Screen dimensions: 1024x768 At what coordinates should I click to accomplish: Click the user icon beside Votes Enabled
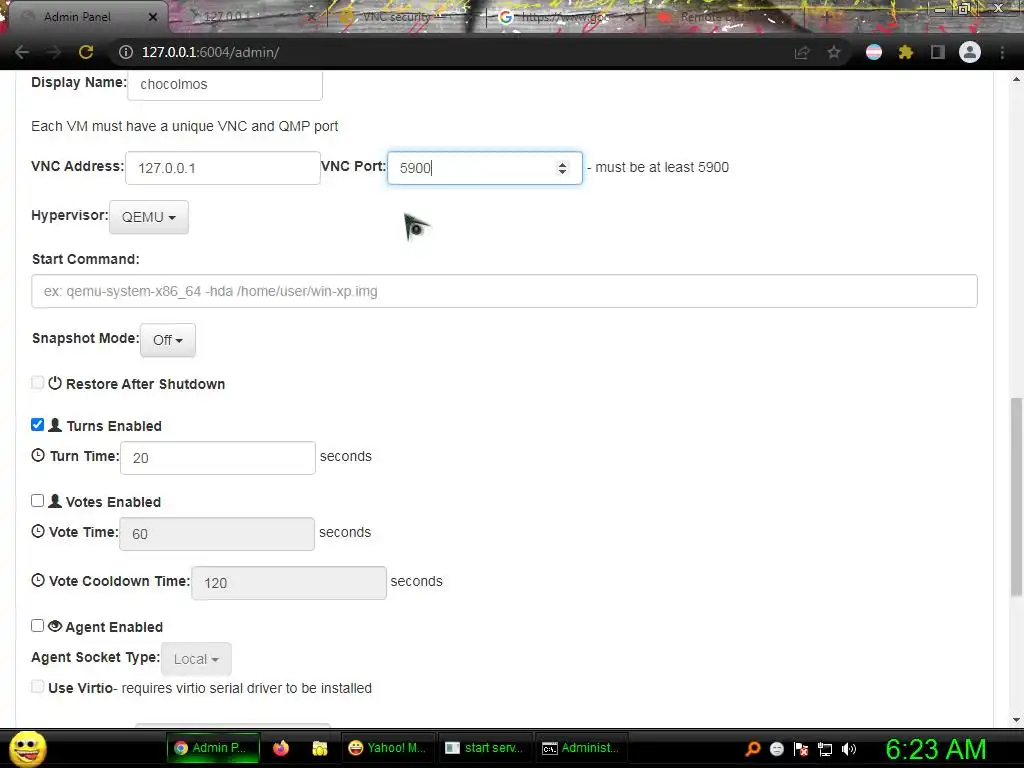pyautogui.click(x=55, y=501)
